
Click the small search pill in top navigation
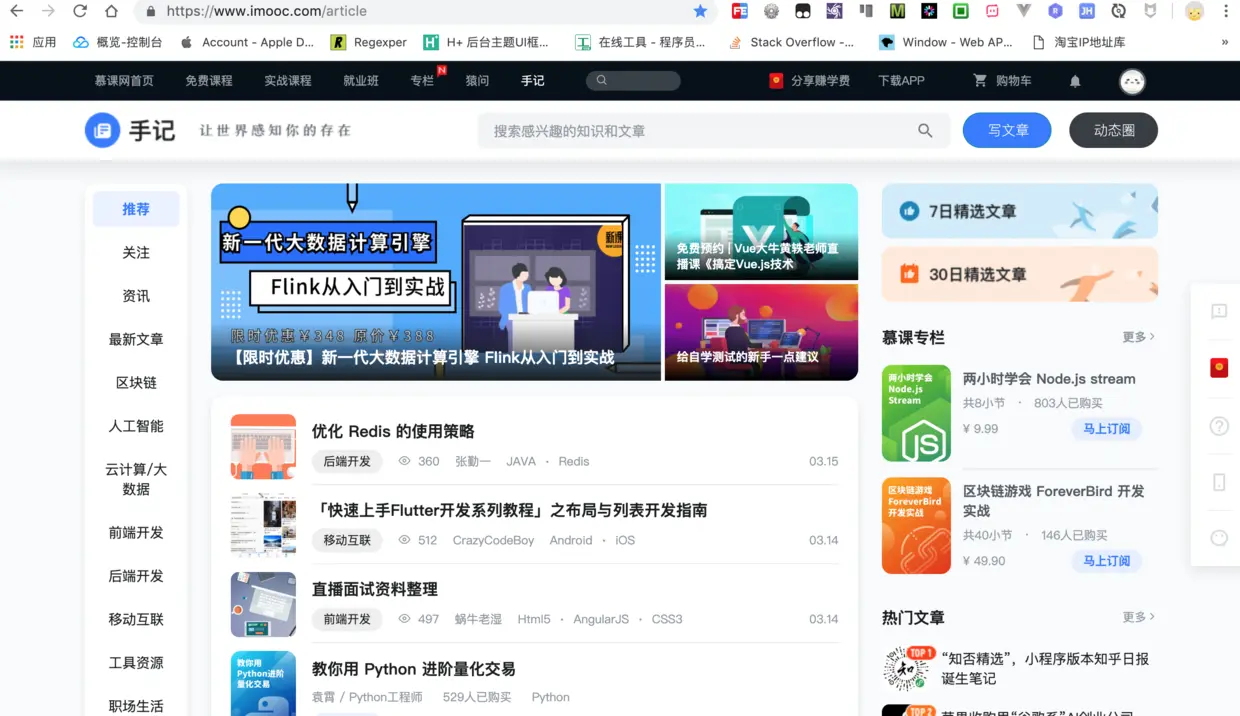point(633,80)
